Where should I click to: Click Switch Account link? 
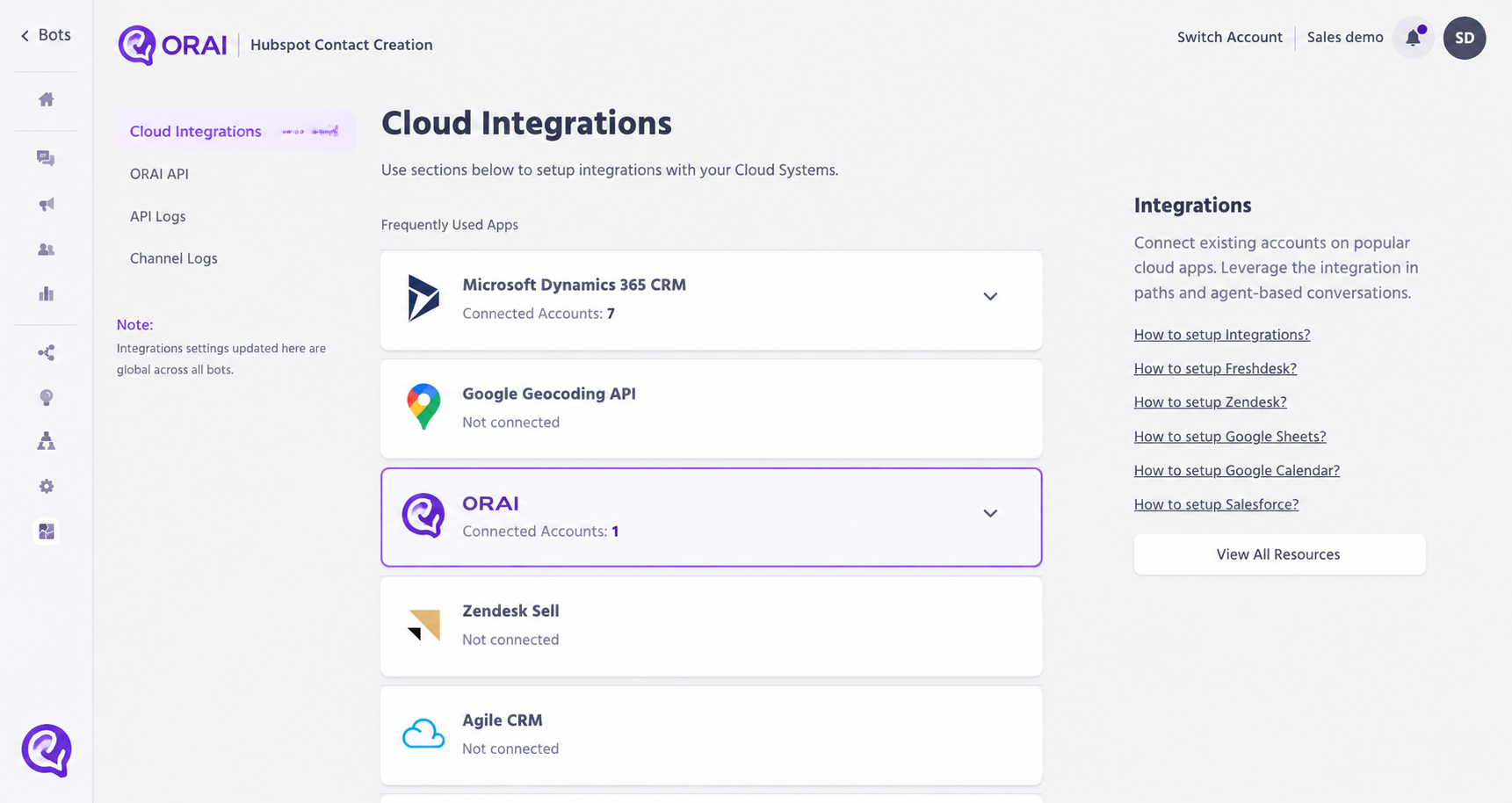[1230, 37]
